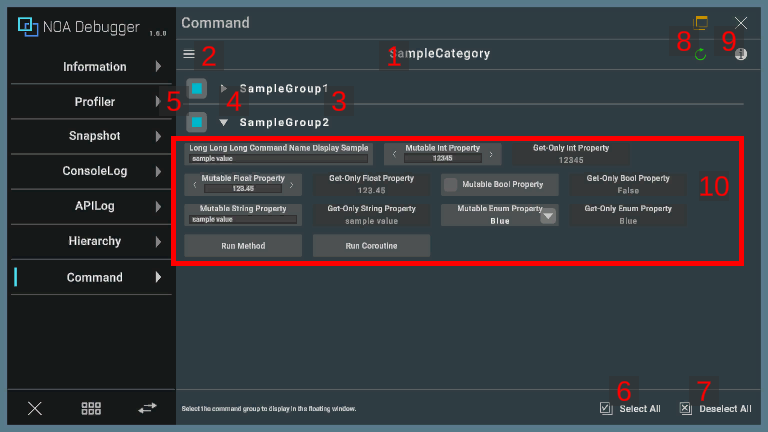Viewport: 768px width, 432px height.
Task: Decrease Mutable Int Property value
Action: tap(394, 155)
